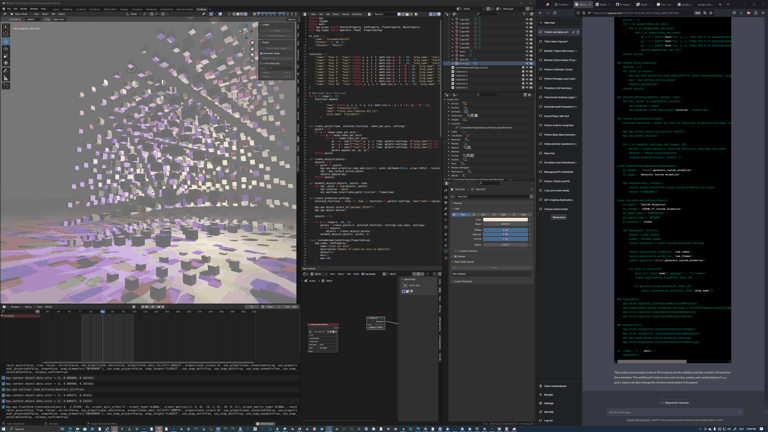Viewport: 768px width, 432px height.
Task: Open the light Color swatch
Action: (x=505, y=219)
